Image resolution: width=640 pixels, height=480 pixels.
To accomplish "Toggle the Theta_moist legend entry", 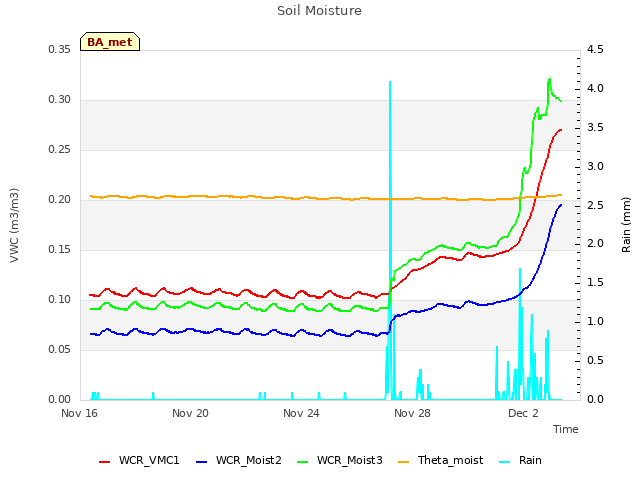I will click(440, 460).
